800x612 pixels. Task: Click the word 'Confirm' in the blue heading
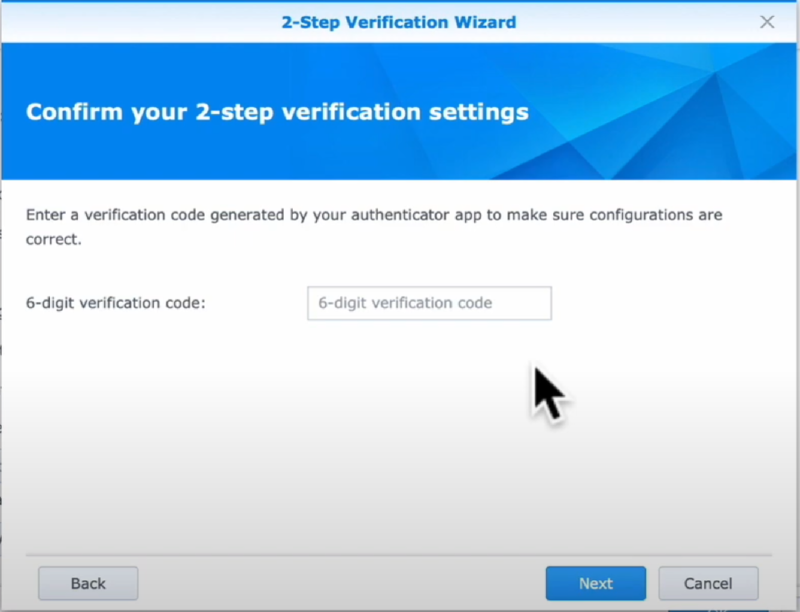(x=73, y=111)
